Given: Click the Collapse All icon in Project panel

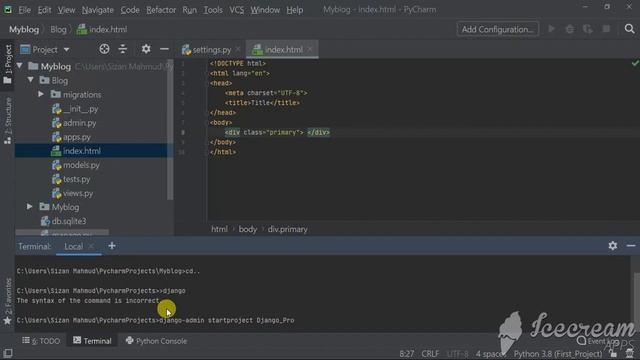Looking at the screenshot, I should tap(122, 49).
